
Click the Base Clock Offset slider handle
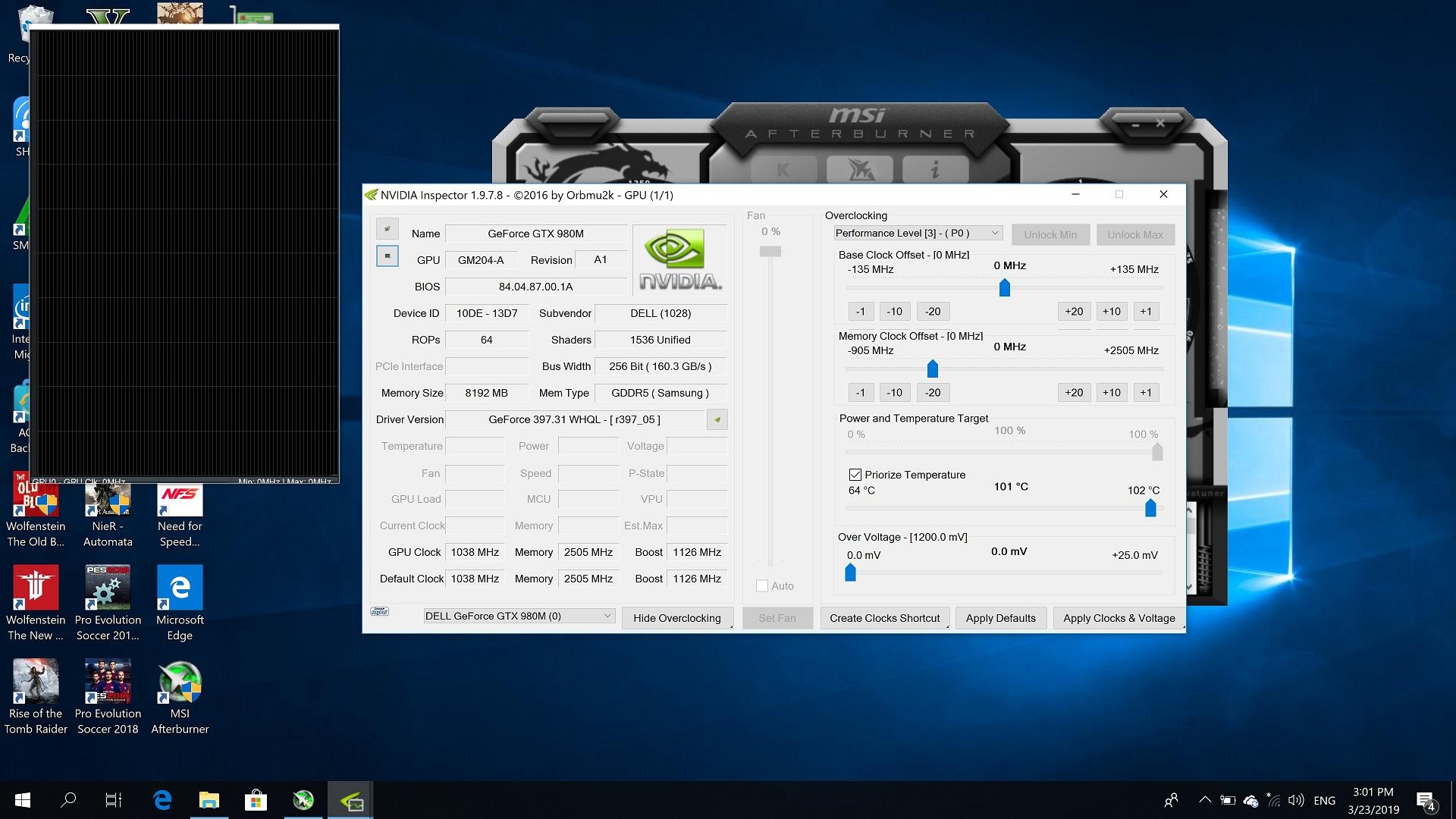(x=1005, y=287)
